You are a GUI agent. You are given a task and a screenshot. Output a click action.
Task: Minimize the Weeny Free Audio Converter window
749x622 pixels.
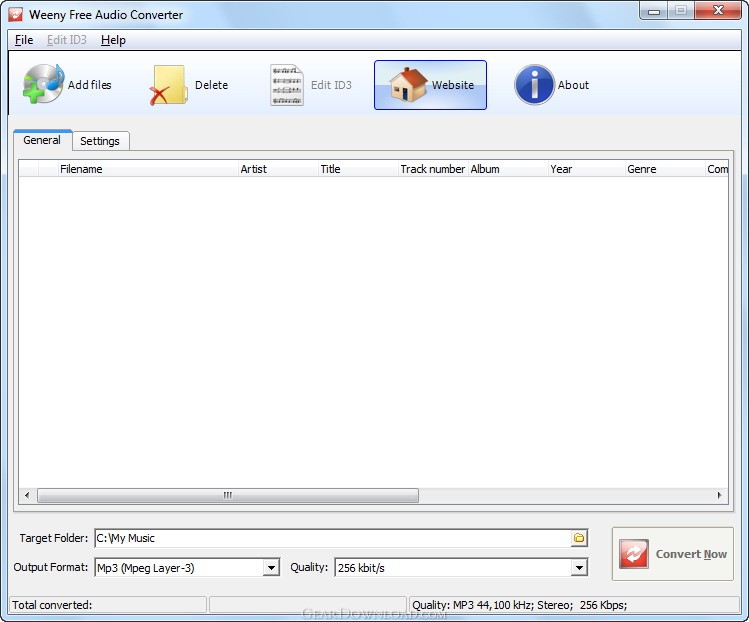654,11
